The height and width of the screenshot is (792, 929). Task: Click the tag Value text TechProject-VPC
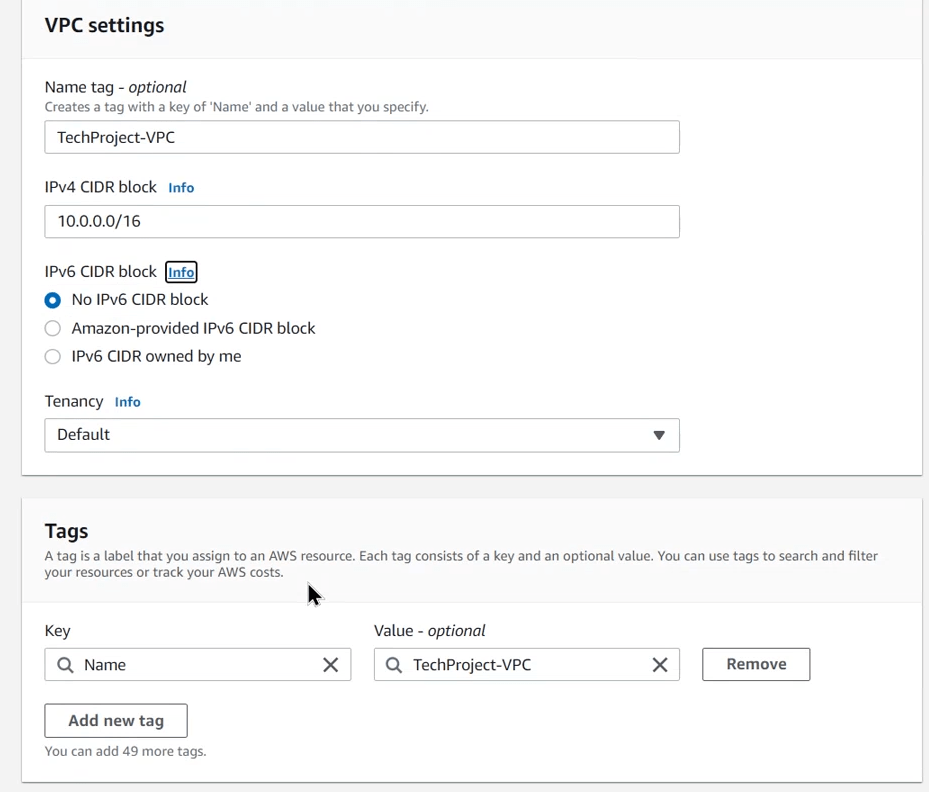pos(472,665)
